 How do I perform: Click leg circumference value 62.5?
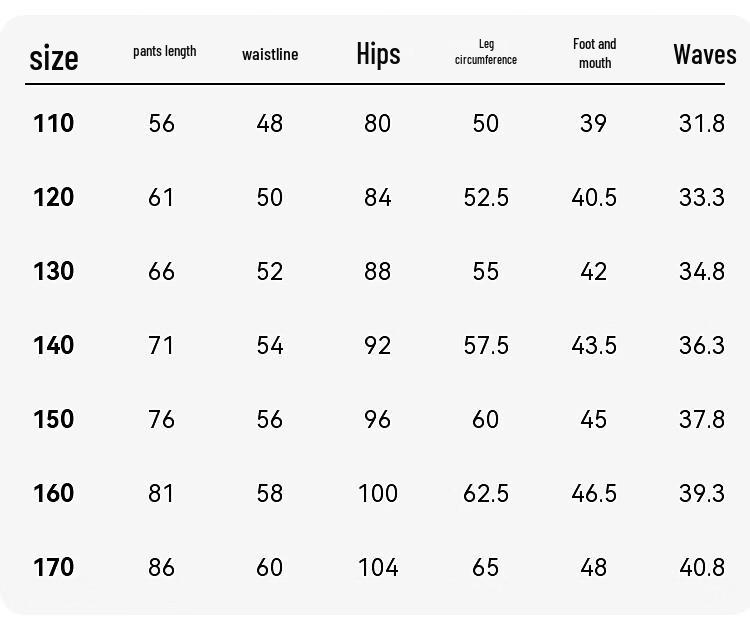pyautogui.click(x=486, y=493)
